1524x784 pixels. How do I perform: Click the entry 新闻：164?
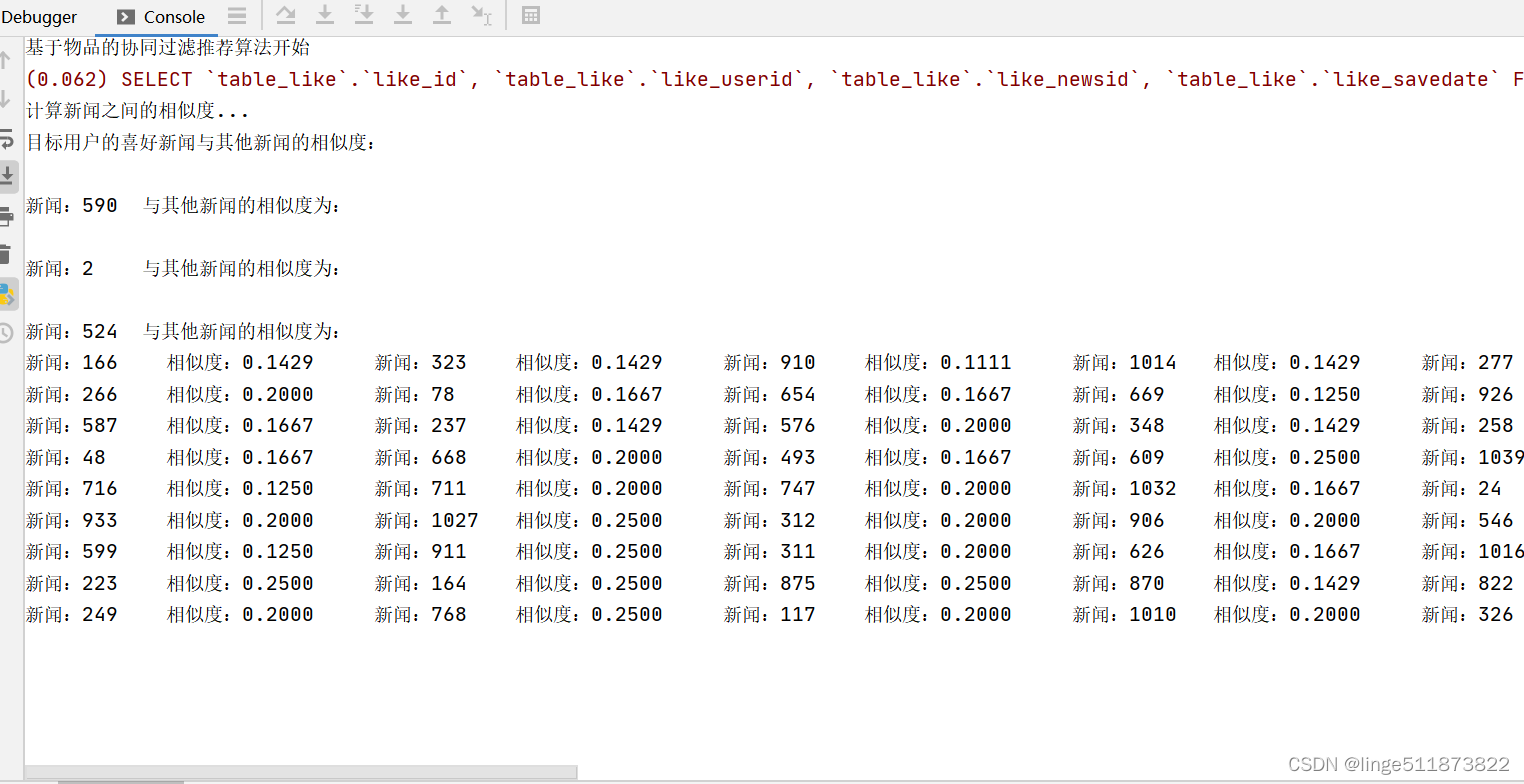point(421,583)
